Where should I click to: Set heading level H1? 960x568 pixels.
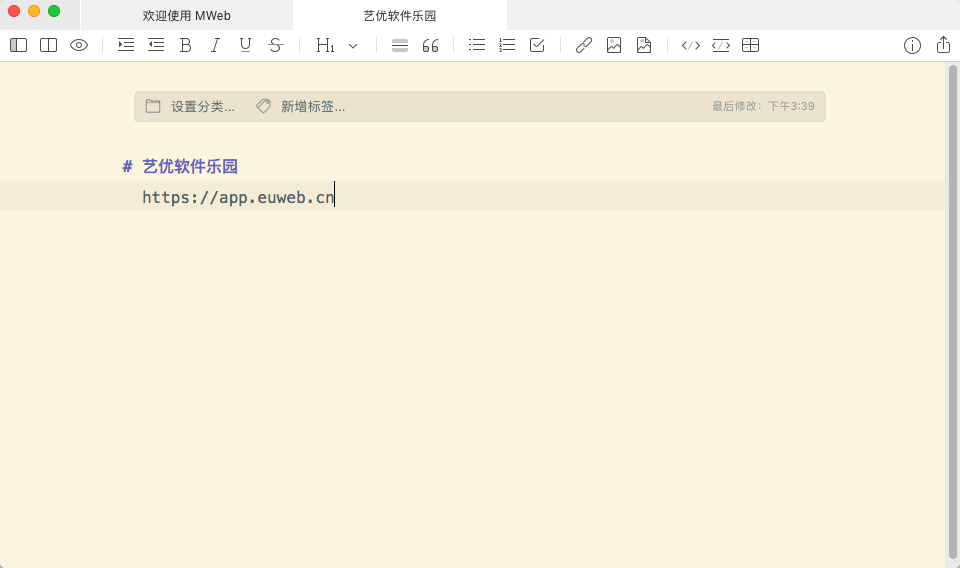(x=325, y=45)
